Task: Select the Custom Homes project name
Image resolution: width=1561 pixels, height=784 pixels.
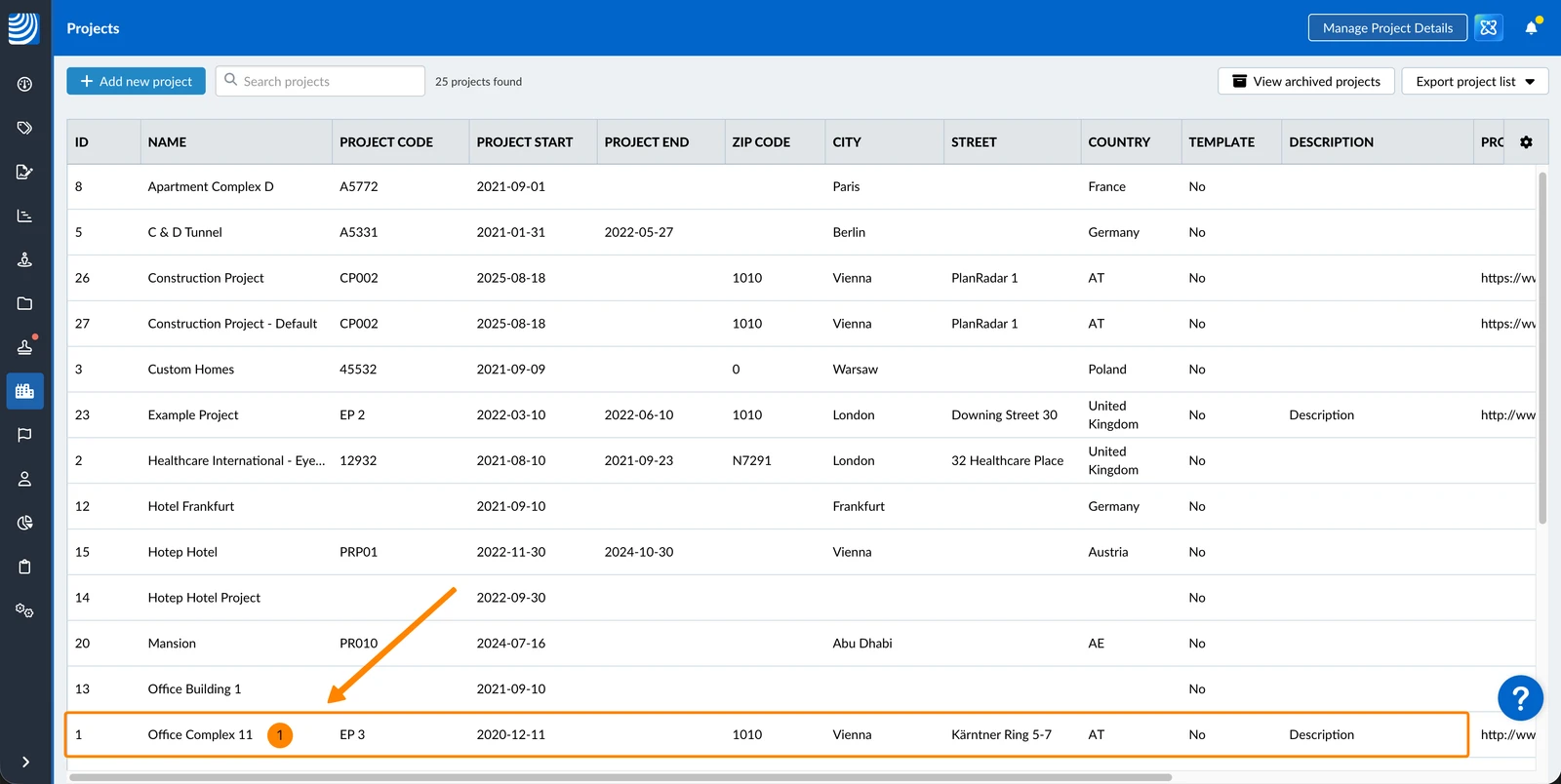Action: coord(190,370)
